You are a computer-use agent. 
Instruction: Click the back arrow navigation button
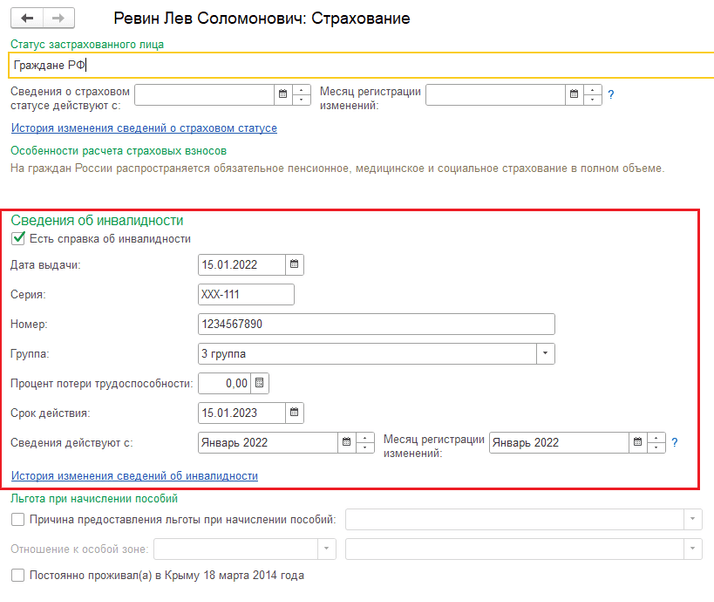coord(27,18)
